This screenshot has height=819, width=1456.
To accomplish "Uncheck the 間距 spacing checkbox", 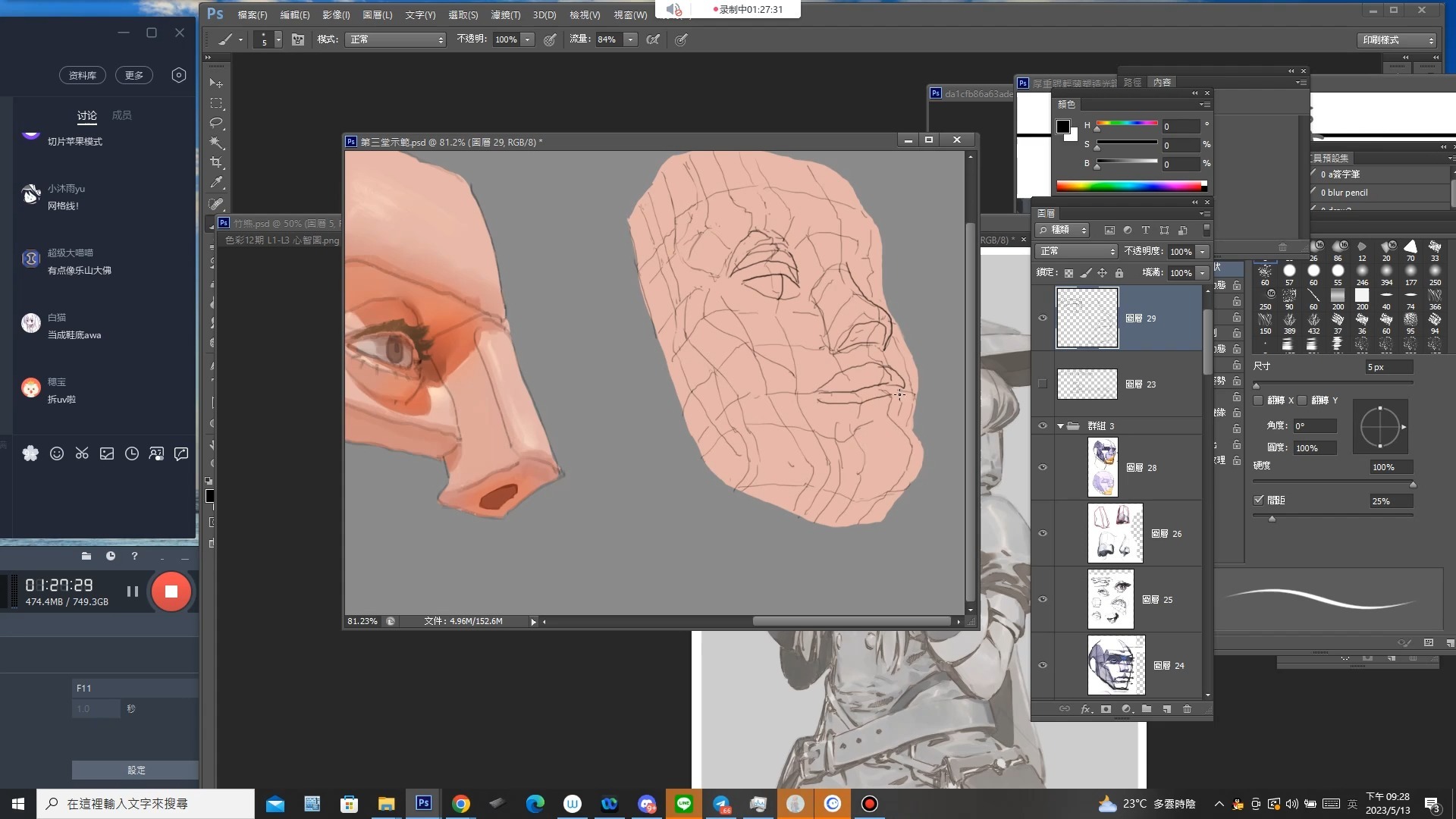I will 1259,500.
